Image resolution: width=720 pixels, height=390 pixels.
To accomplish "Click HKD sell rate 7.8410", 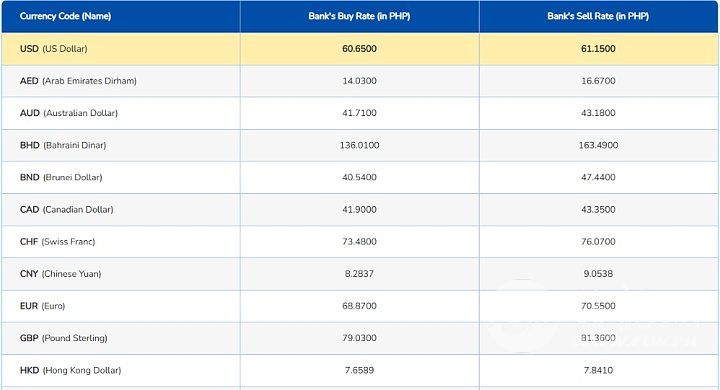I will [x=598, y=370].
